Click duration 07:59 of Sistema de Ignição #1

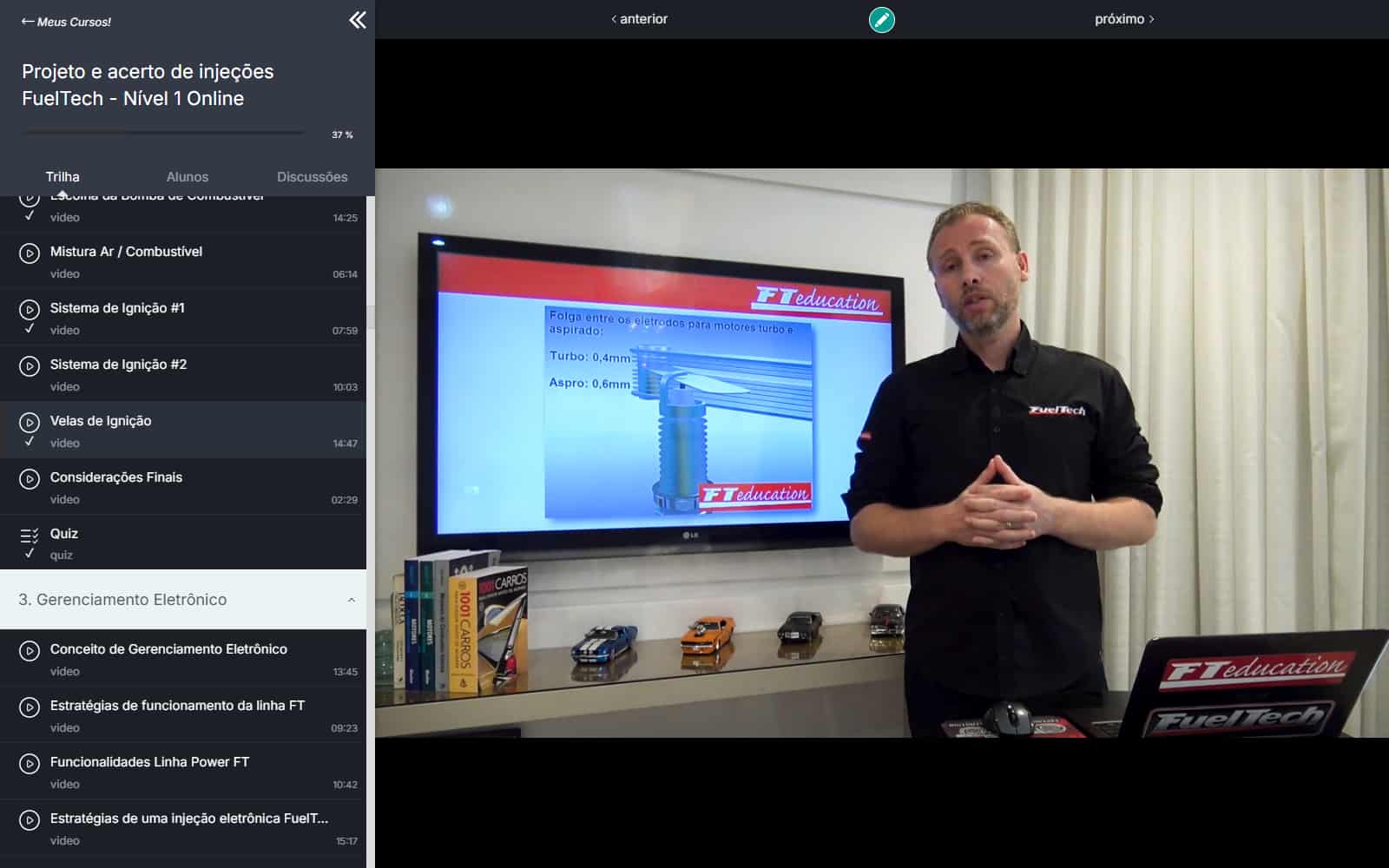pyautogui.click(x=346, y=331)
